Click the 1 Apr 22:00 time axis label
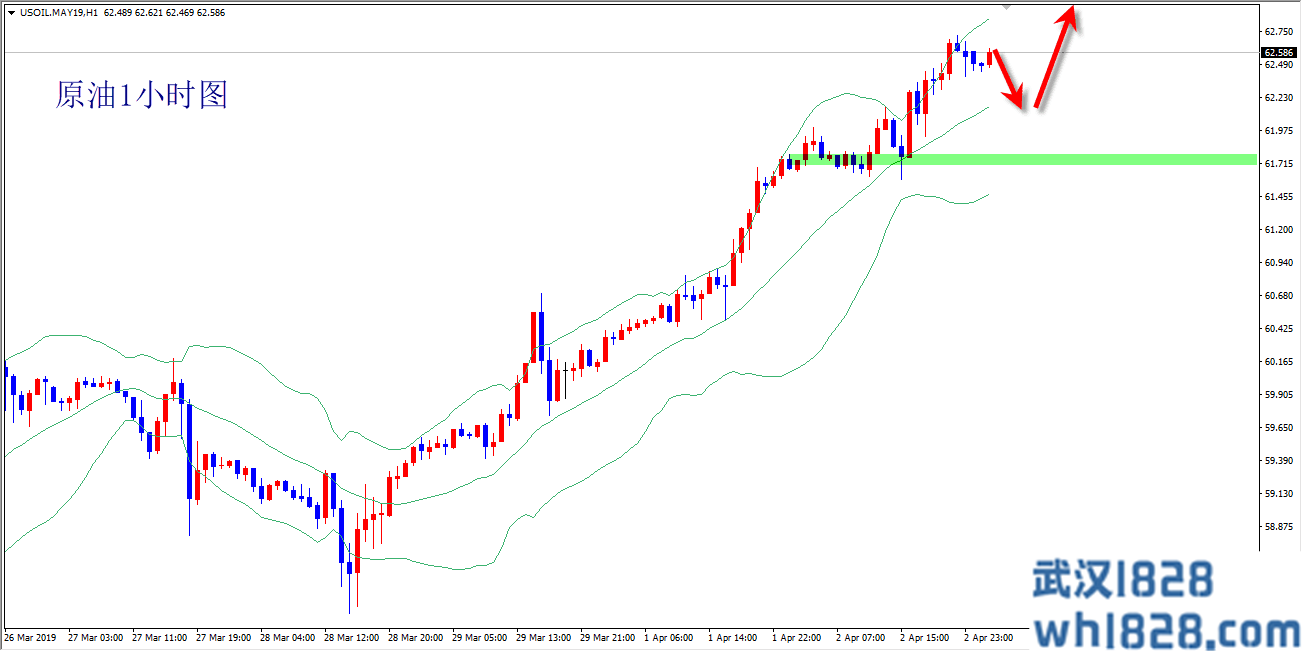 [796, 637]
